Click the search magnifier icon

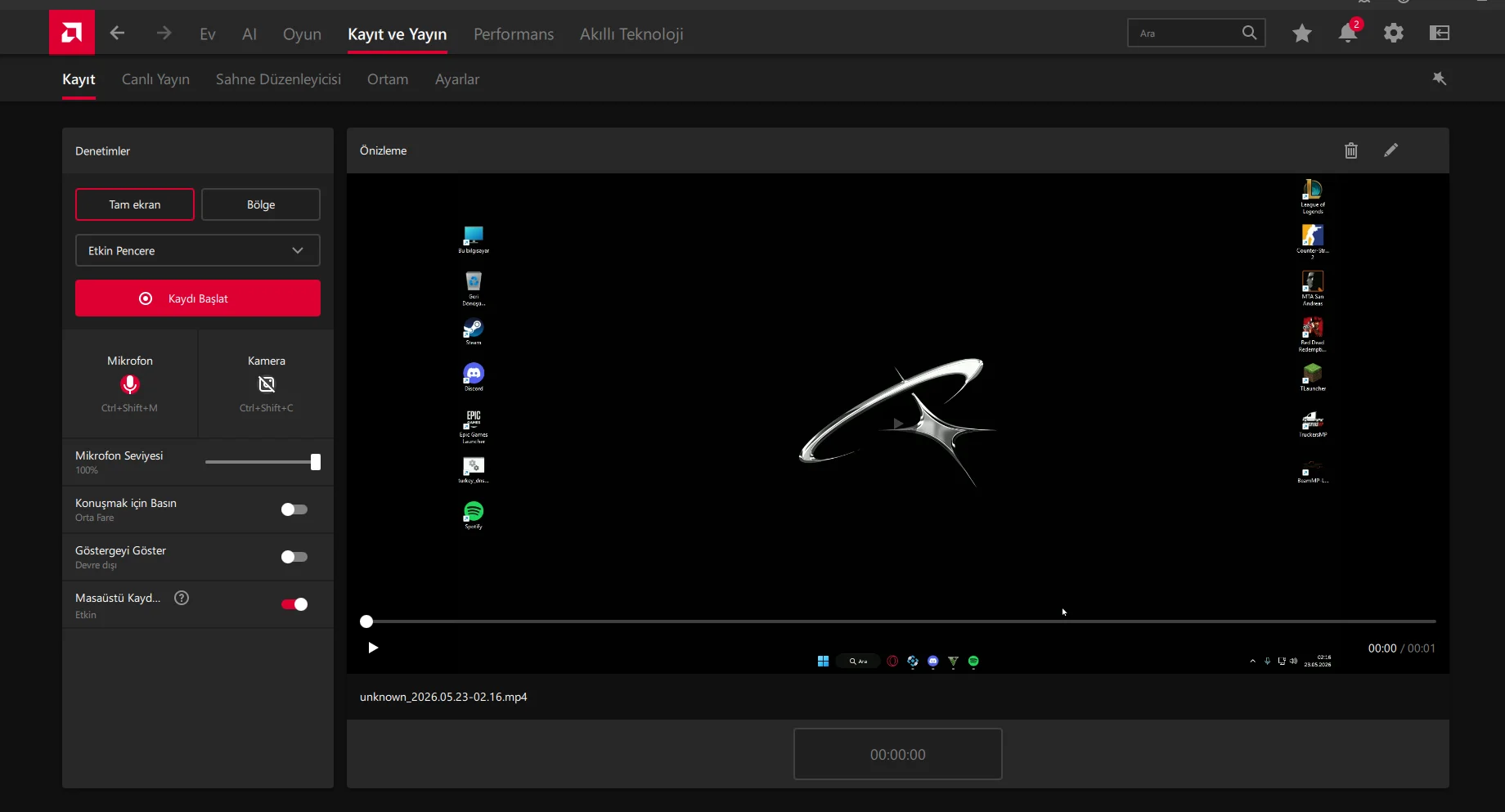(x=1249, y=33)
